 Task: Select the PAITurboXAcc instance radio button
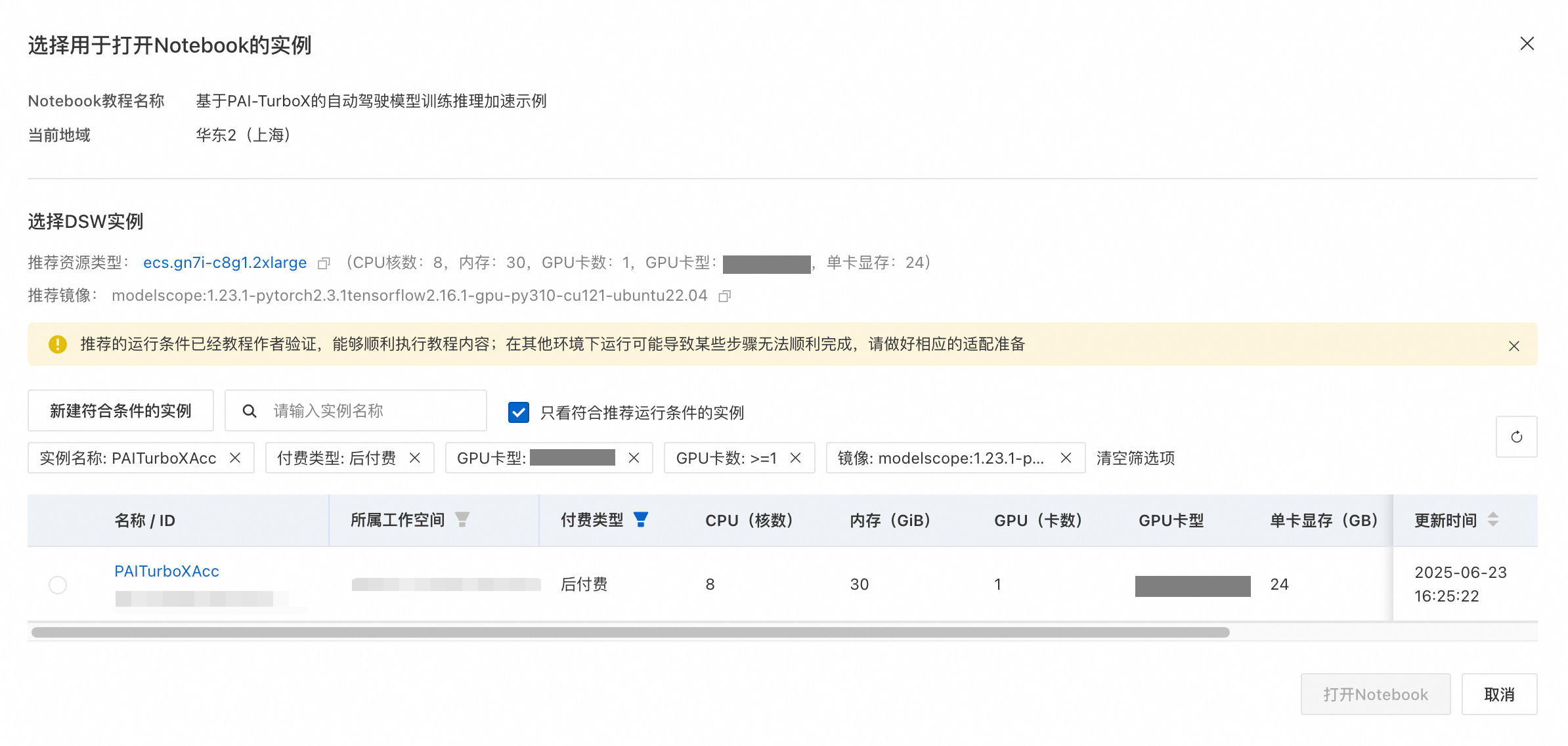coord(58,584)
